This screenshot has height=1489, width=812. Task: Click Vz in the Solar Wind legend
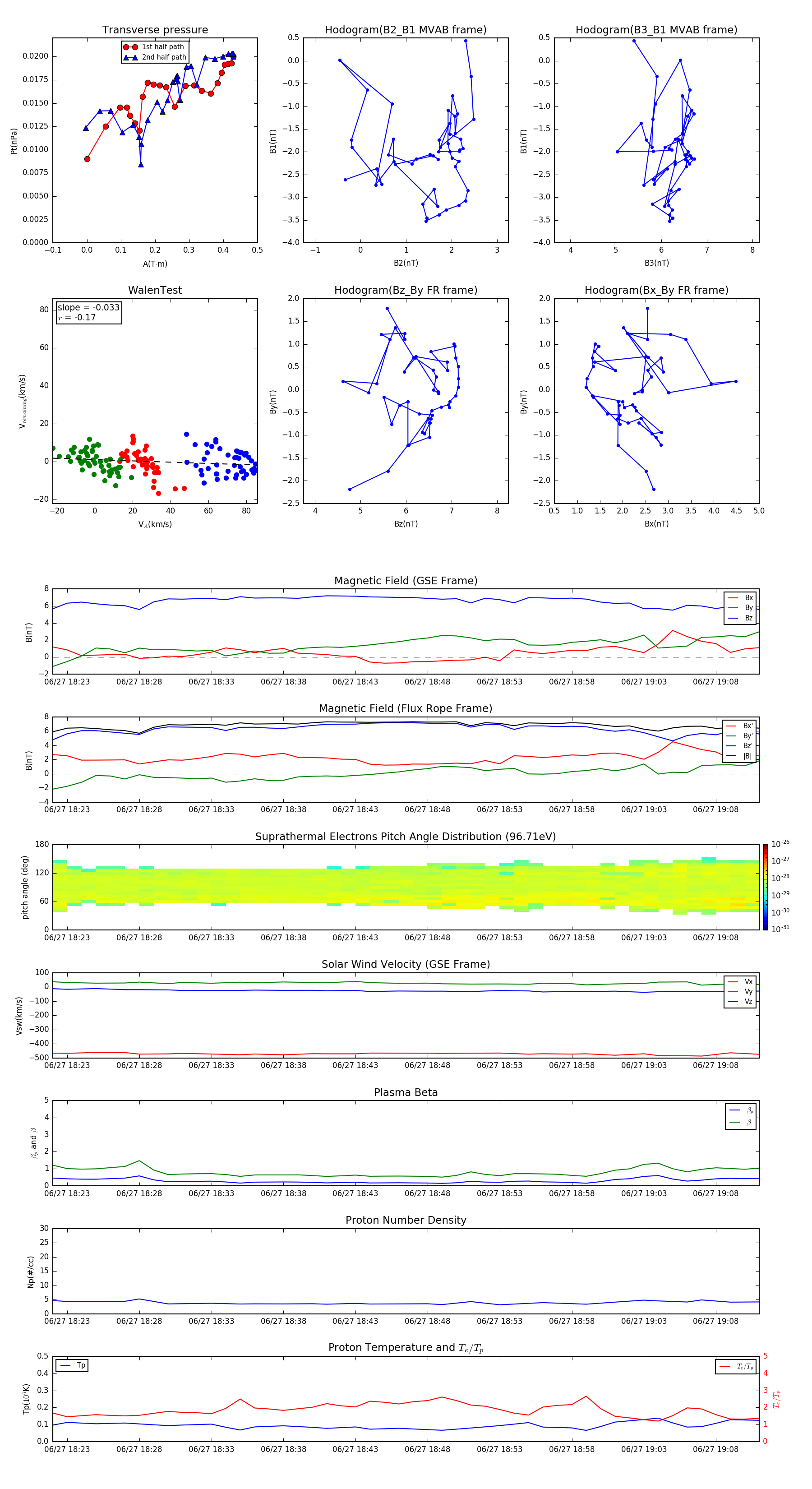coord(740,1002)
